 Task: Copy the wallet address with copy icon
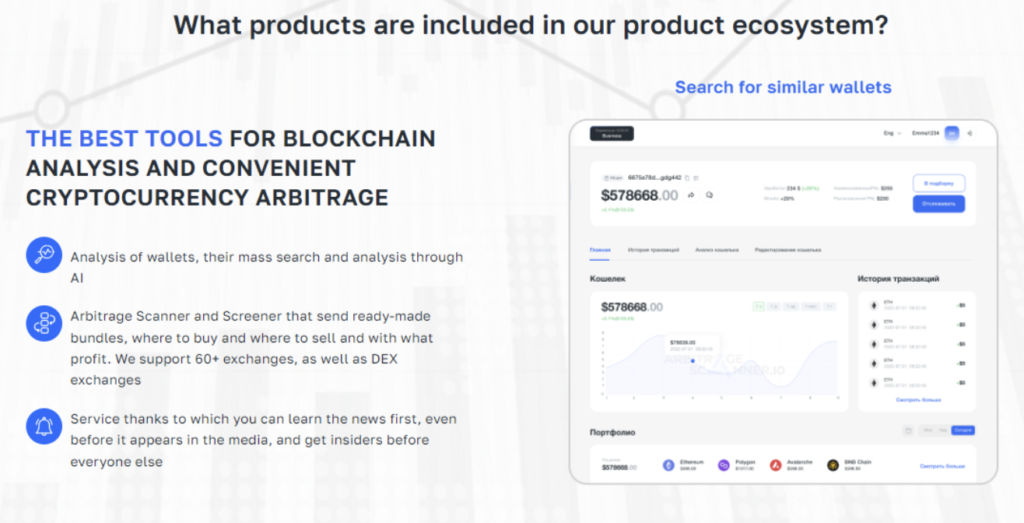(688, 178)
